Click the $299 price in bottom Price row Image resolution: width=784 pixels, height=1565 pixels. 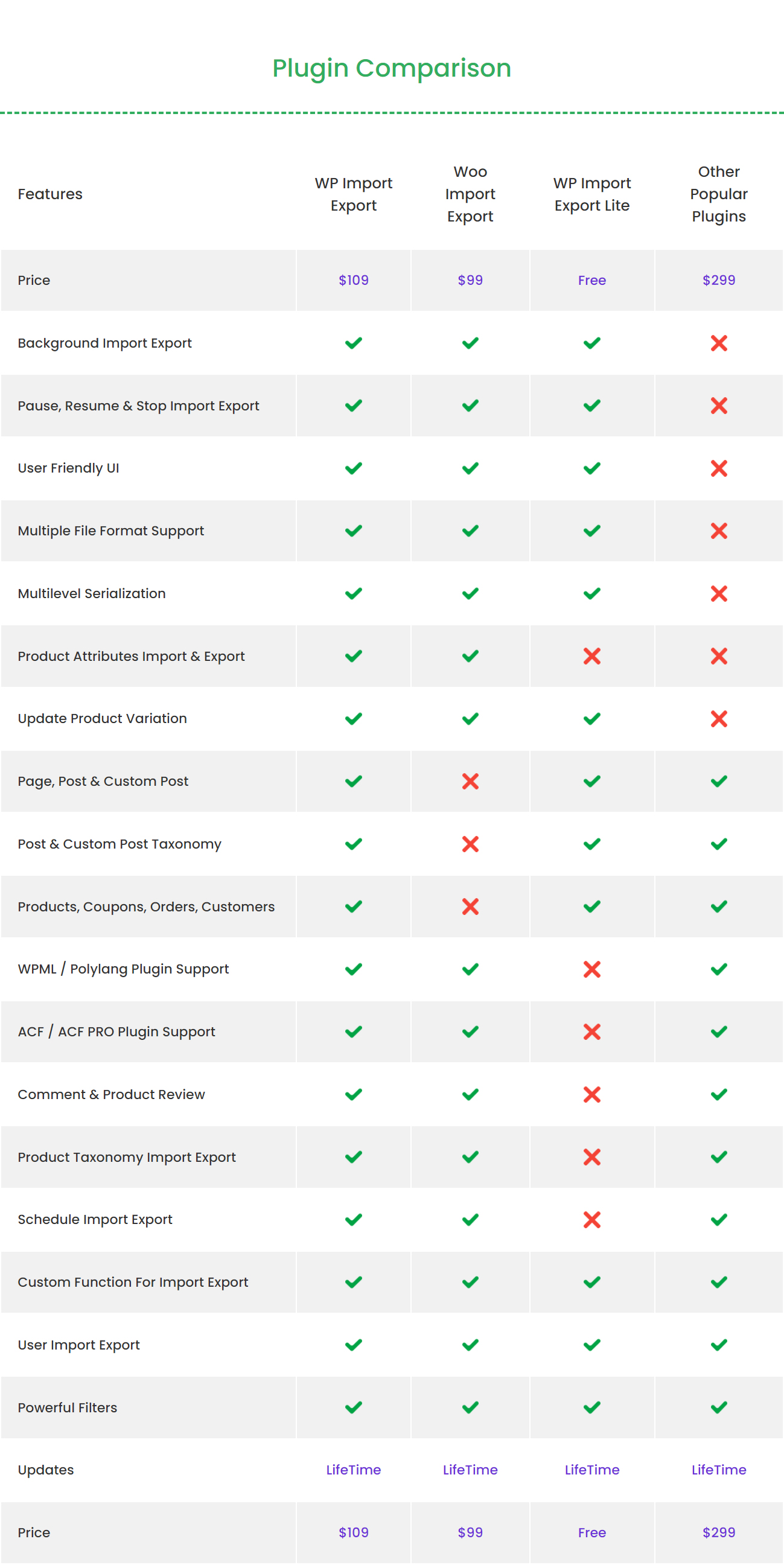tap(718, 1532)
